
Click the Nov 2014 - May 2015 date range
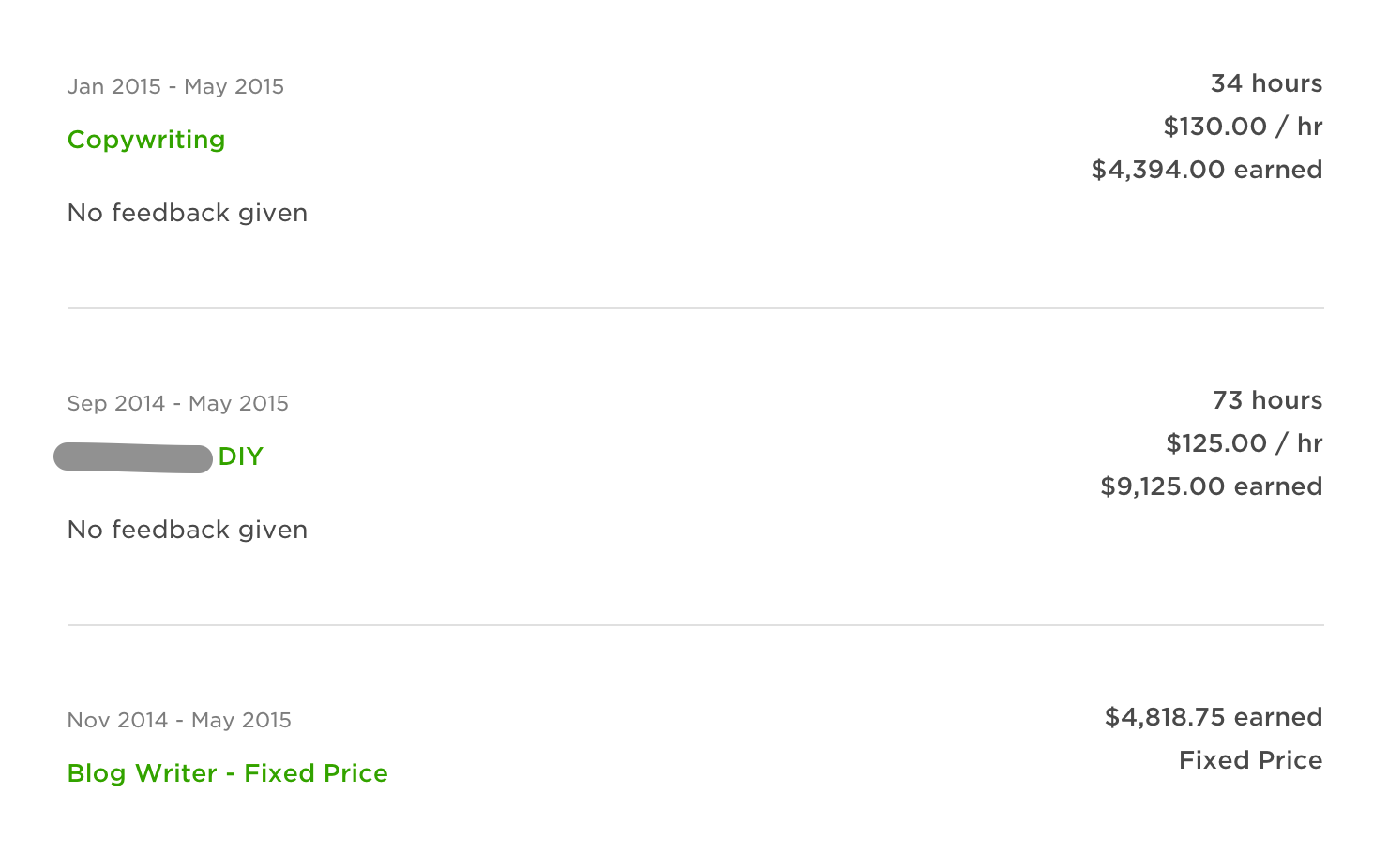click(x=179, y=720)
